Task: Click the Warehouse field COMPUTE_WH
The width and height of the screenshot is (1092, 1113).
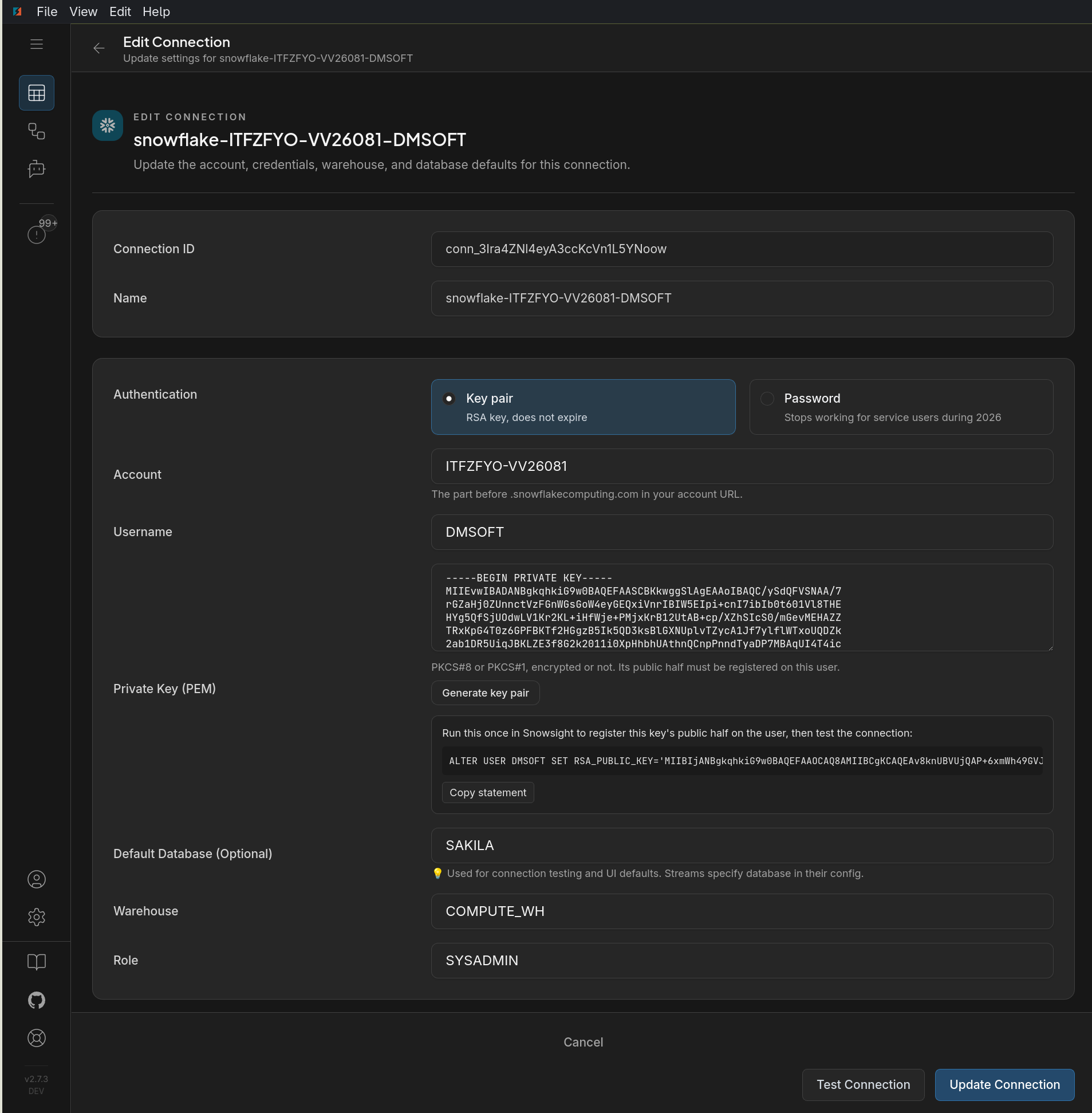Action: click(x=742, y=911)
